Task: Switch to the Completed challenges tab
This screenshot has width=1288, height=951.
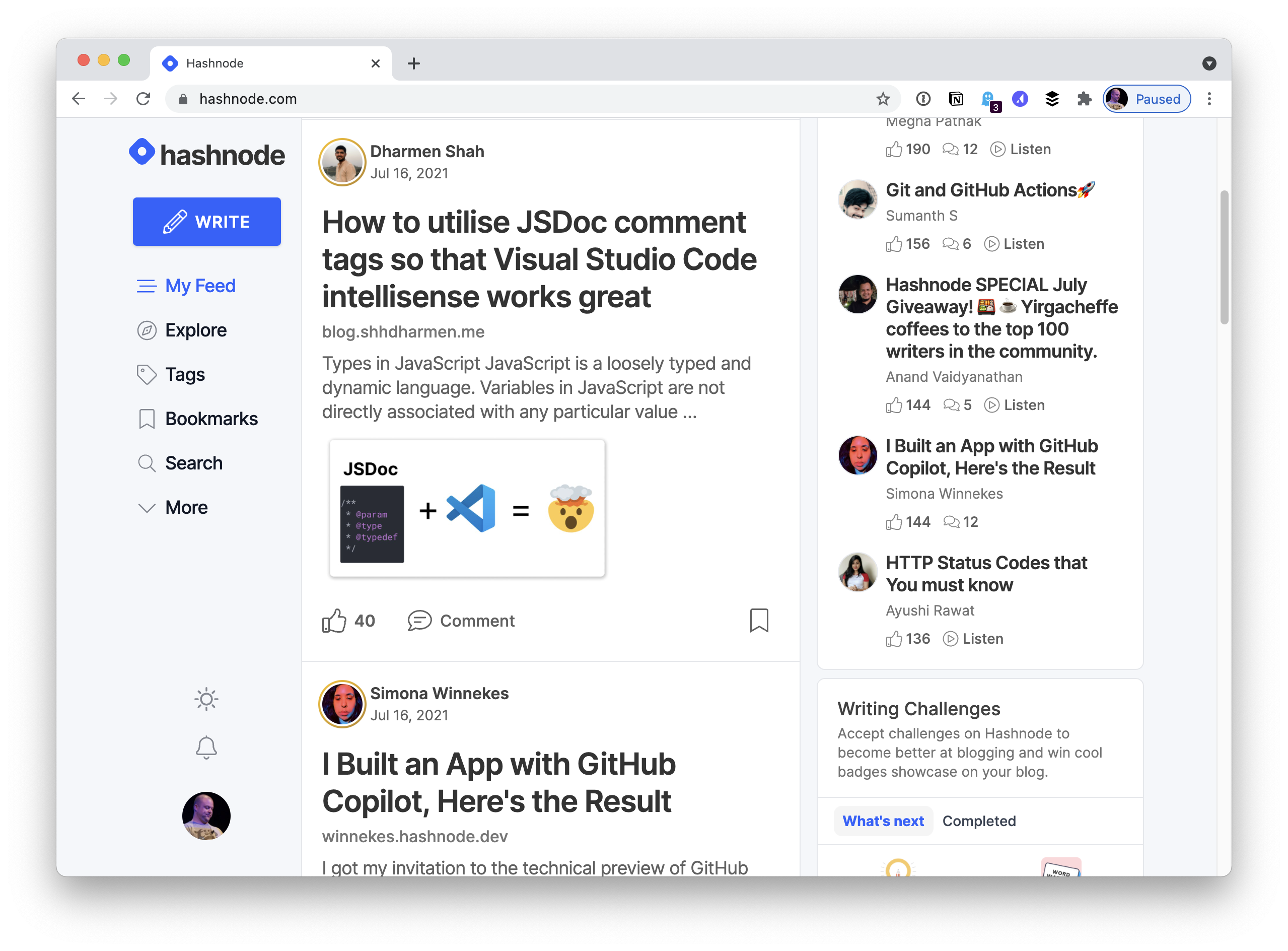Action: 978,821
